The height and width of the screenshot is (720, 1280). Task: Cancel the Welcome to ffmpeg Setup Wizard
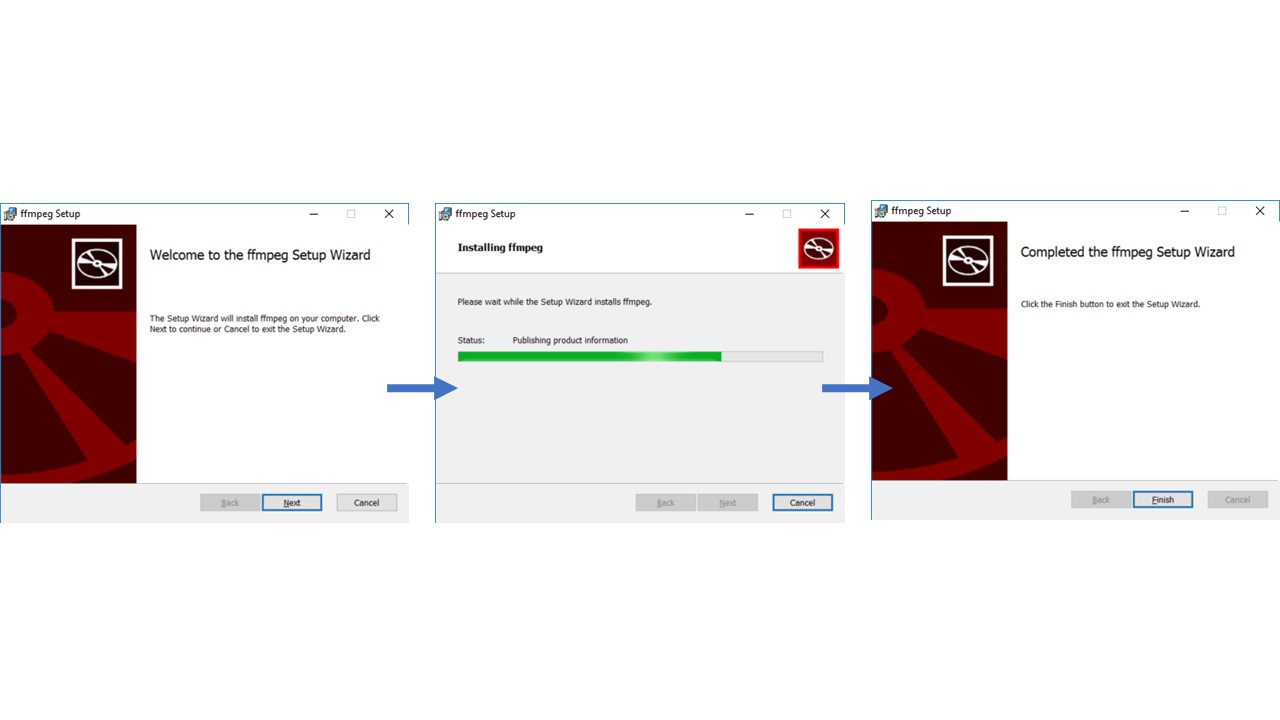click(x=367, y=503)
